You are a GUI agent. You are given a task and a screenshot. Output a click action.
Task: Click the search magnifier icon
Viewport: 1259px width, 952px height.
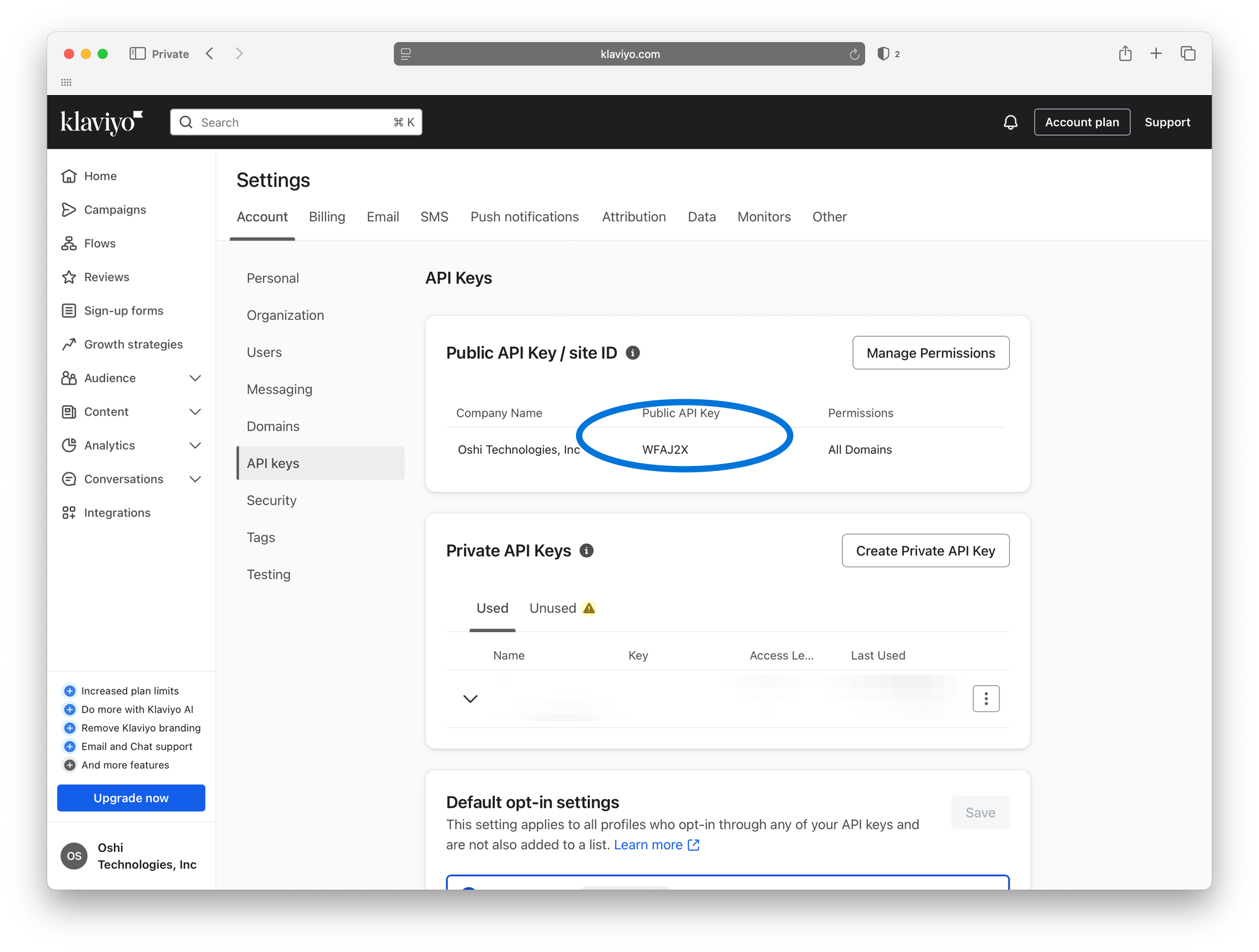[x=186, y=122]
